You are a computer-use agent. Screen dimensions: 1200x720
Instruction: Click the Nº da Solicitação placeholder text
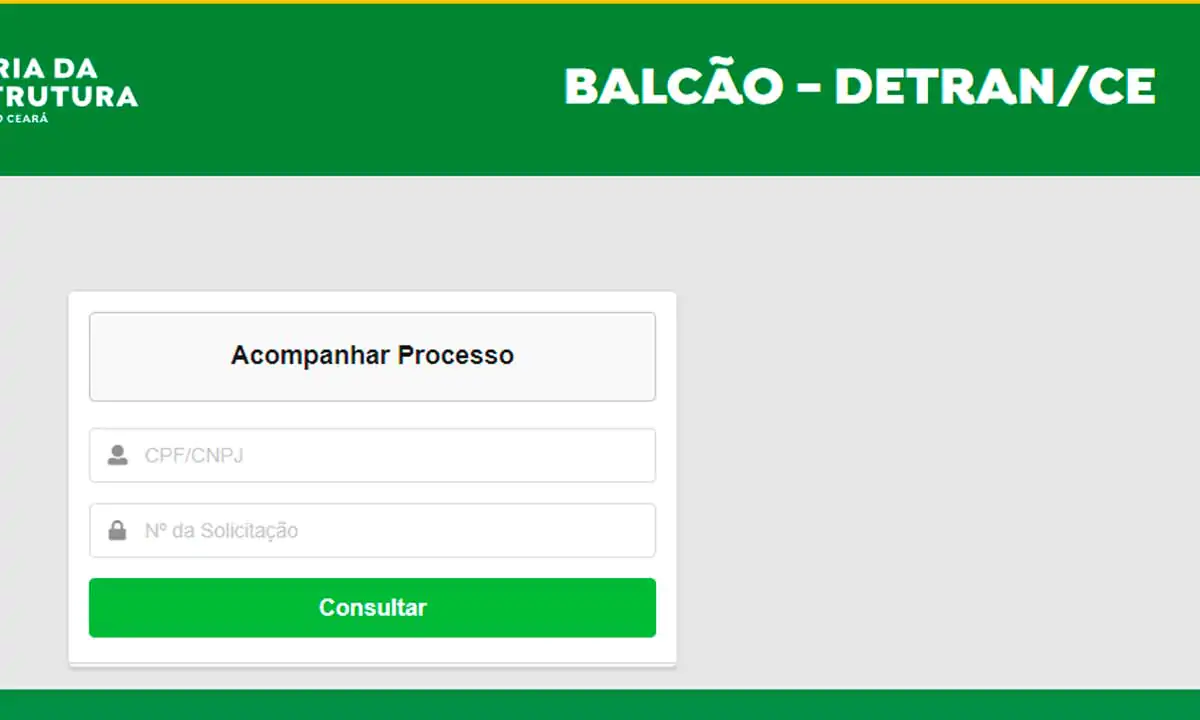pyautogui.click(x=221, y=530)
